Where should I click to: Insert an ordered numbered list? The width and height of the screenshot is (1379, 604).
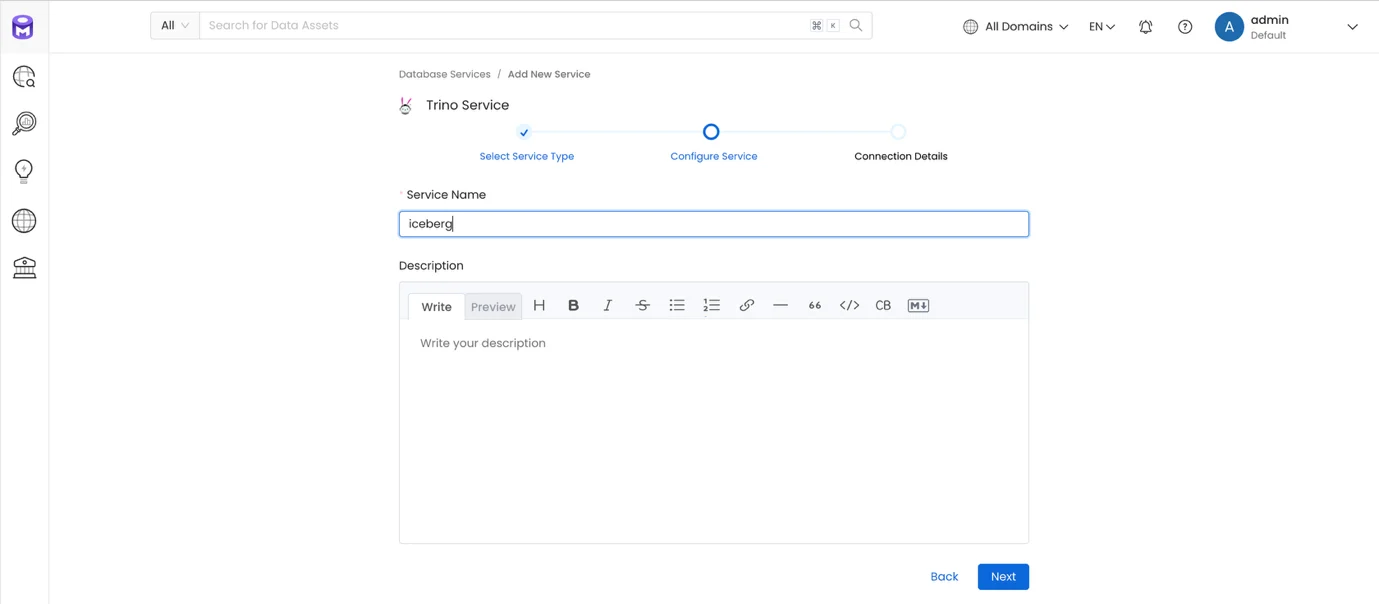[x=711, y=305]
